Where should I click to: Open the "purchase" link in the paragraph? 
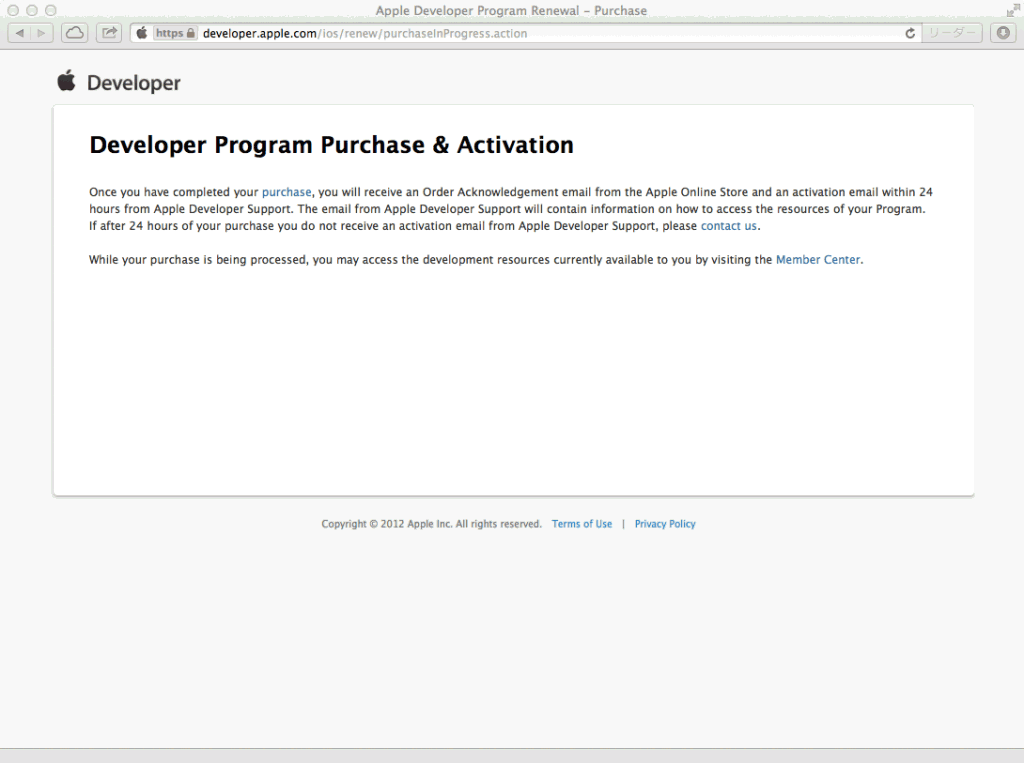(286, 192)
